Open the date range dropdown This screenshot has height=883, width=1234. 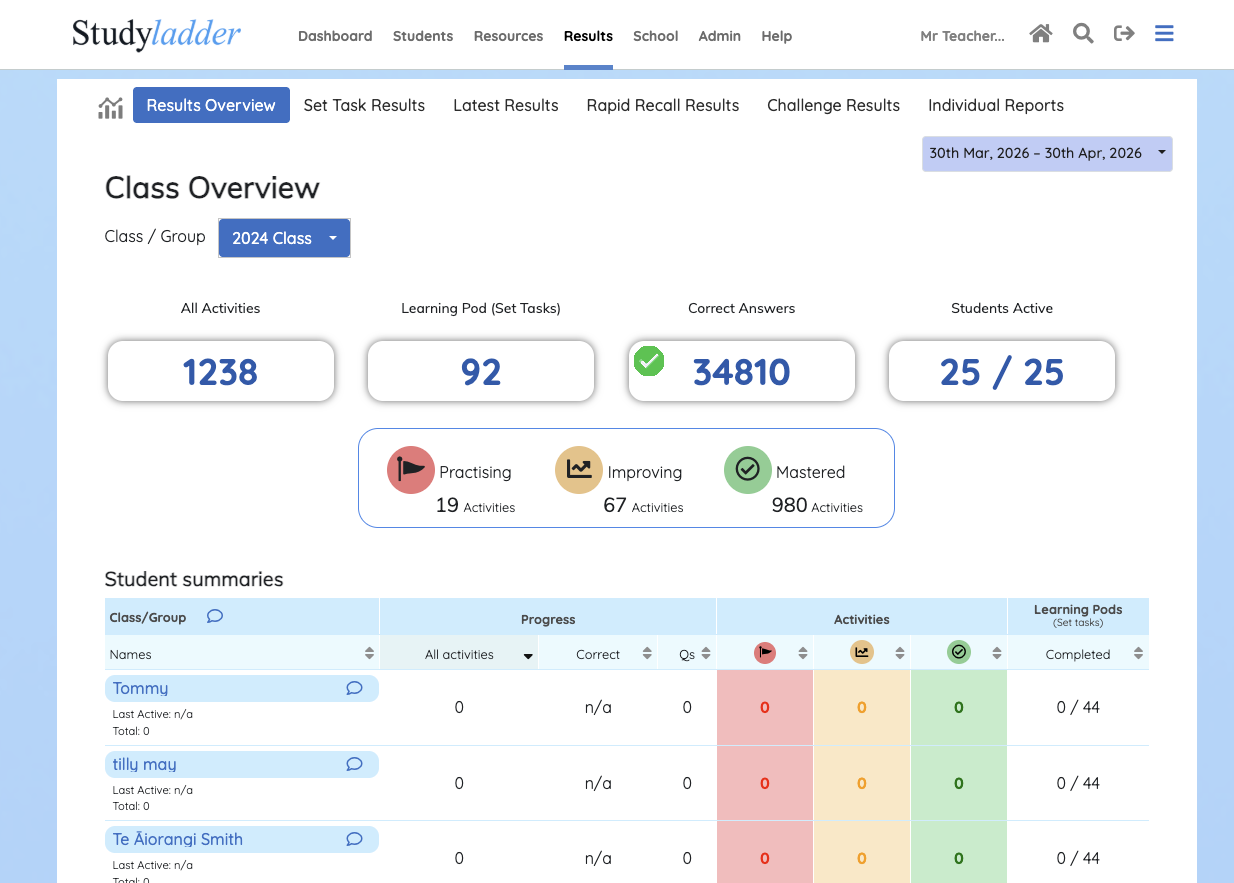pos(1047,154)
